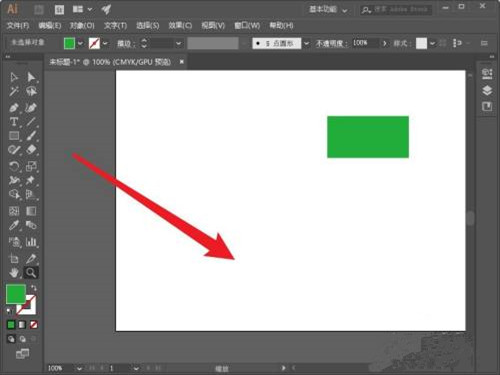Select the Shaper tool
500x375 pixels.
[x=14, y=150]
